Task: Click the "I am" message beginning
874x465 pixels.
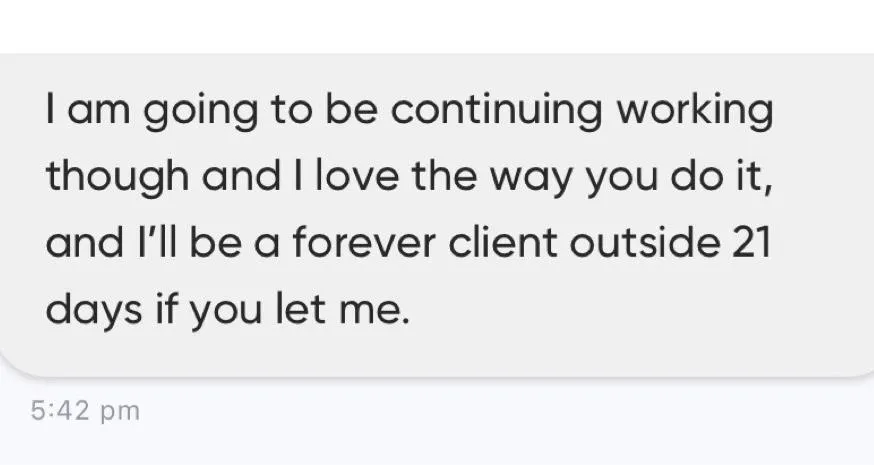Action: [x=88, y=109]
